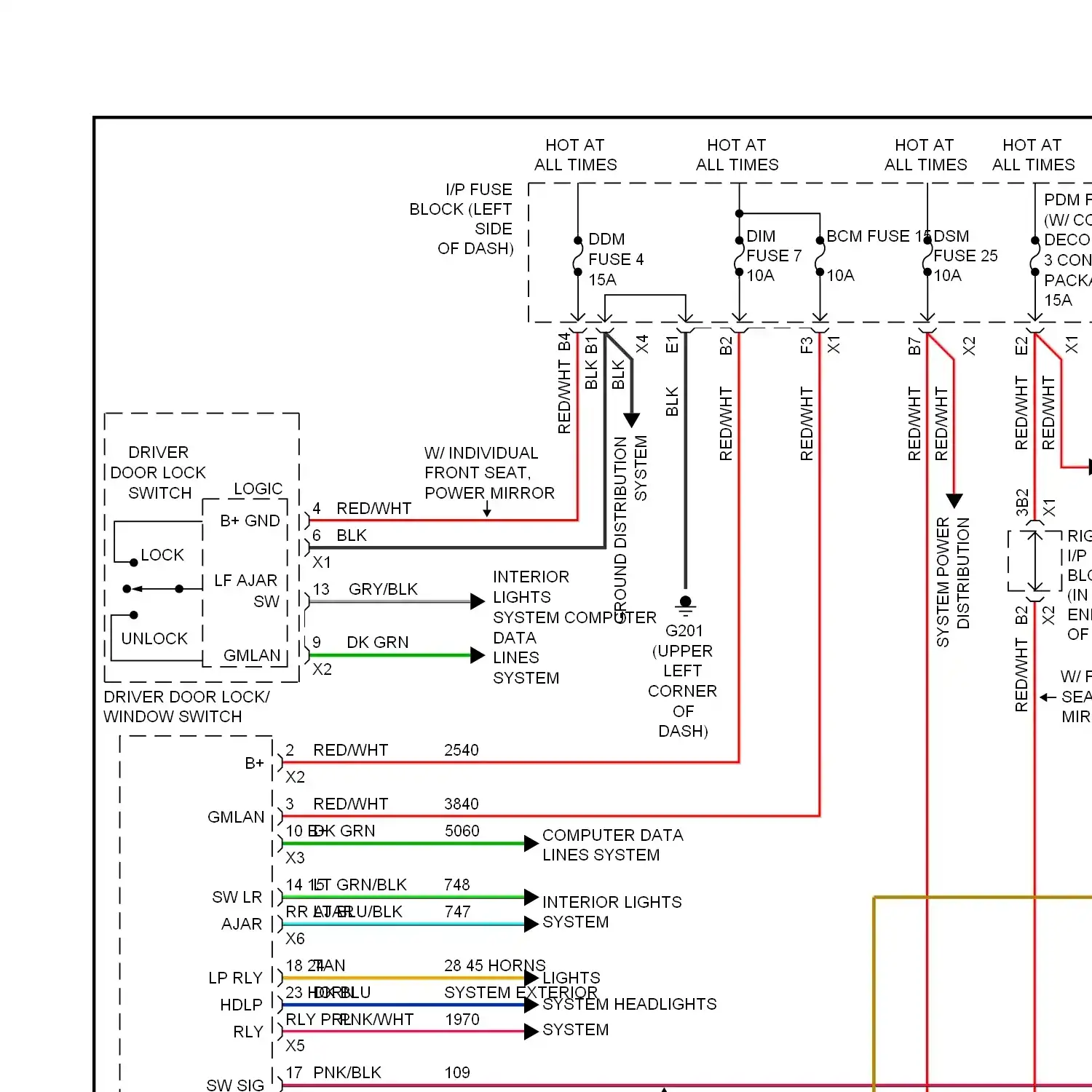
Task: Click circuit number 109
Action: [x=457, y=1072]
